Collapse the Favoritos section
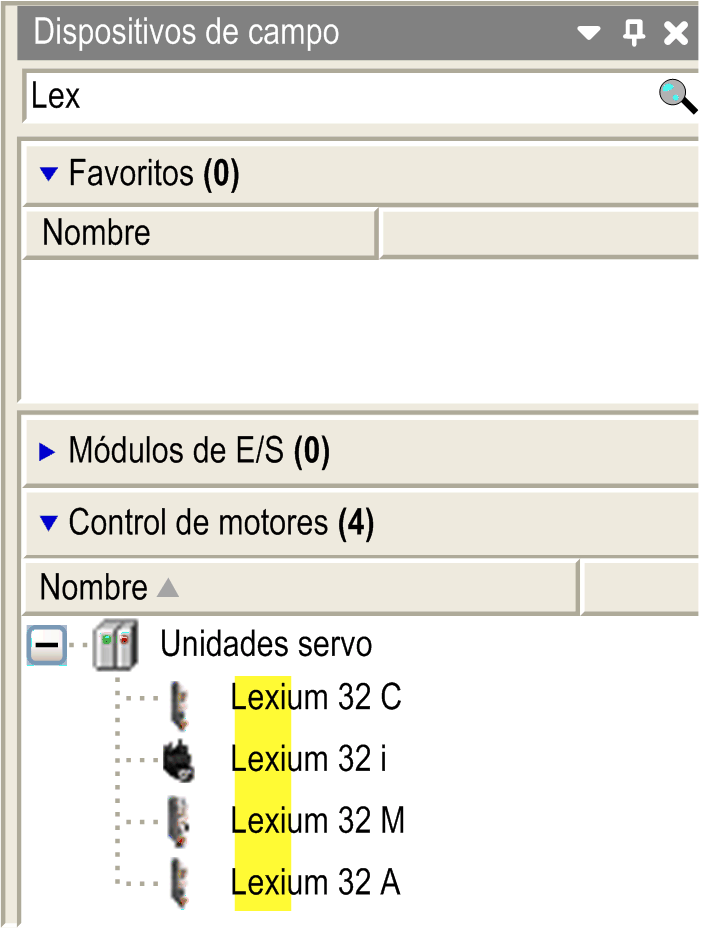708x928 pixels. pos(49,173)
